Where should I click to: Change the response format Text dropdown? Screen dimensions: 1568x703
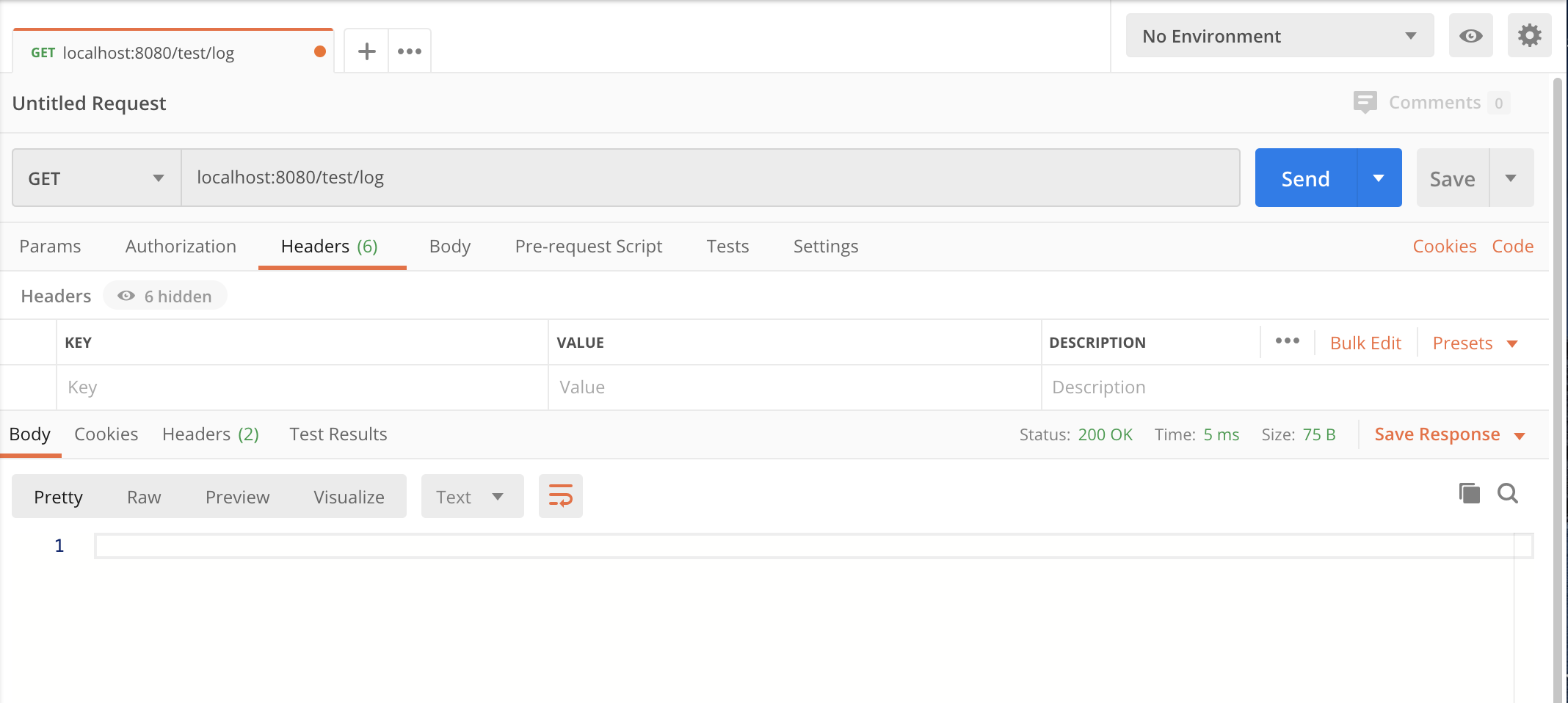(x=472, y=497)
